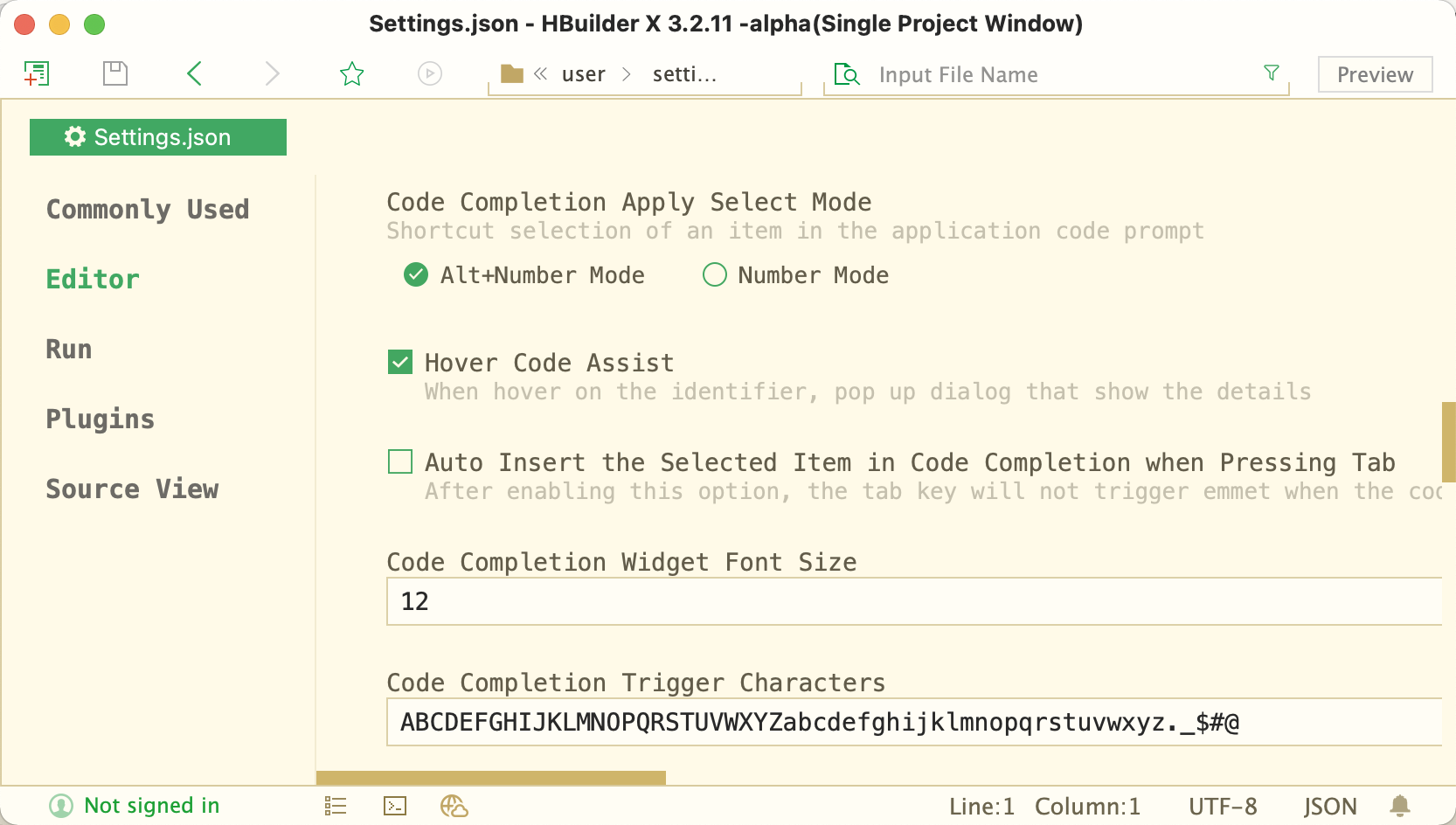Click the Line:1 Column:1 position indicator
This screenshot has height=825, width=1456.
tap(1045, 806)
